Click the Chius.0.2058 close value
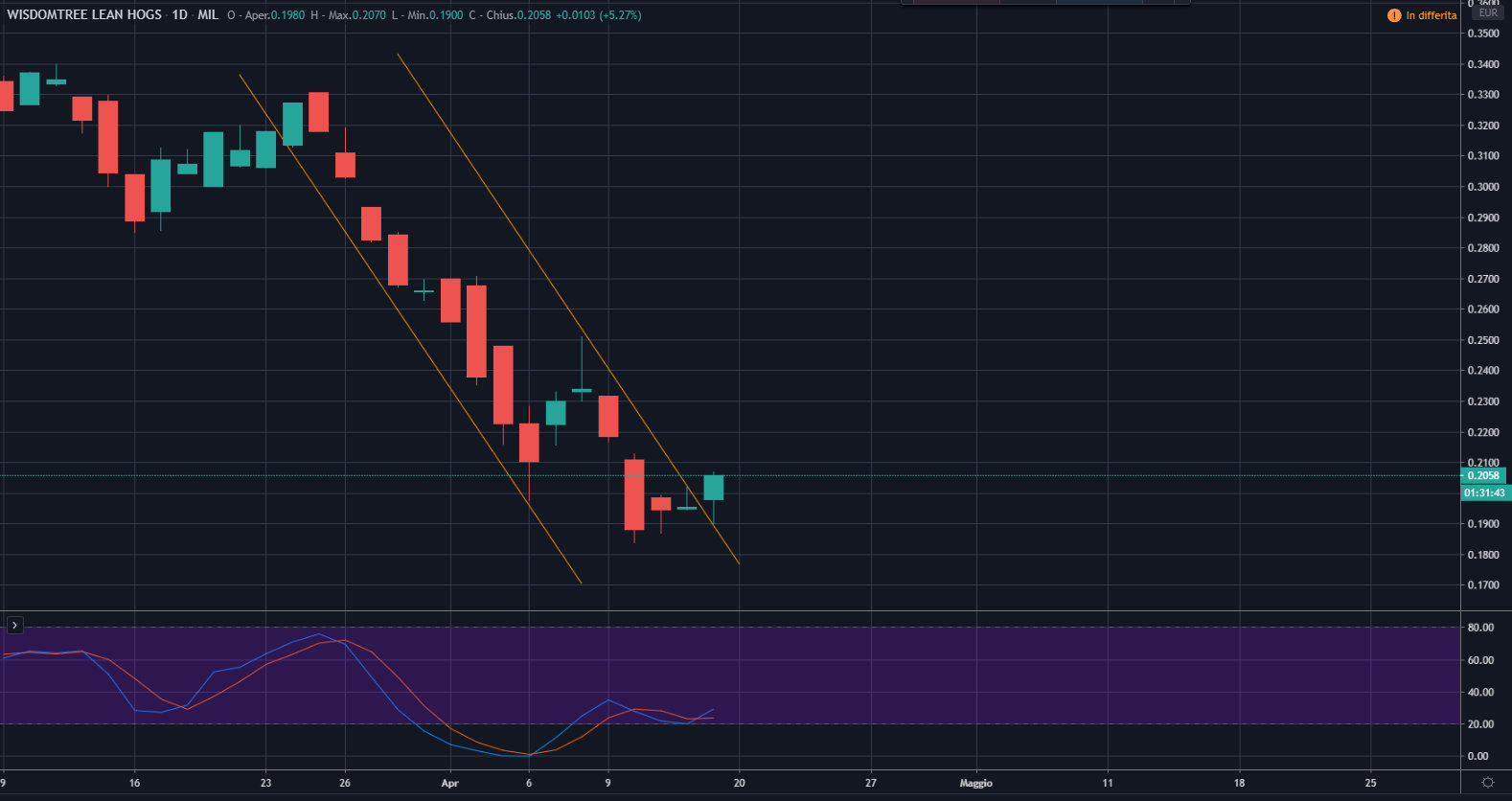This screenshot has height=801, width=1512. tap(518, 15)
